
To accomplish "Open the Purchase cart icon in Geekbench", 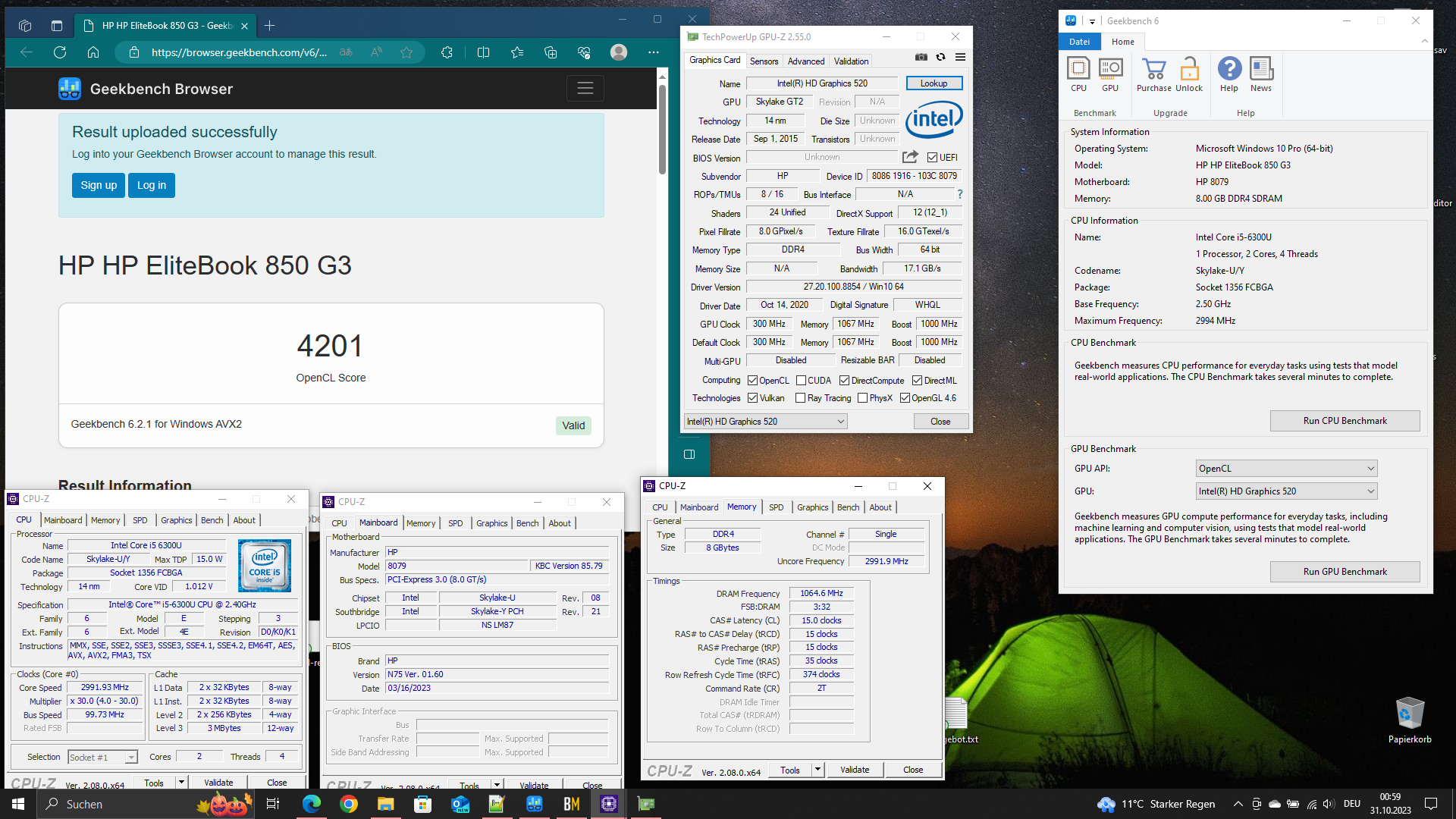I will coord(1153,75).
